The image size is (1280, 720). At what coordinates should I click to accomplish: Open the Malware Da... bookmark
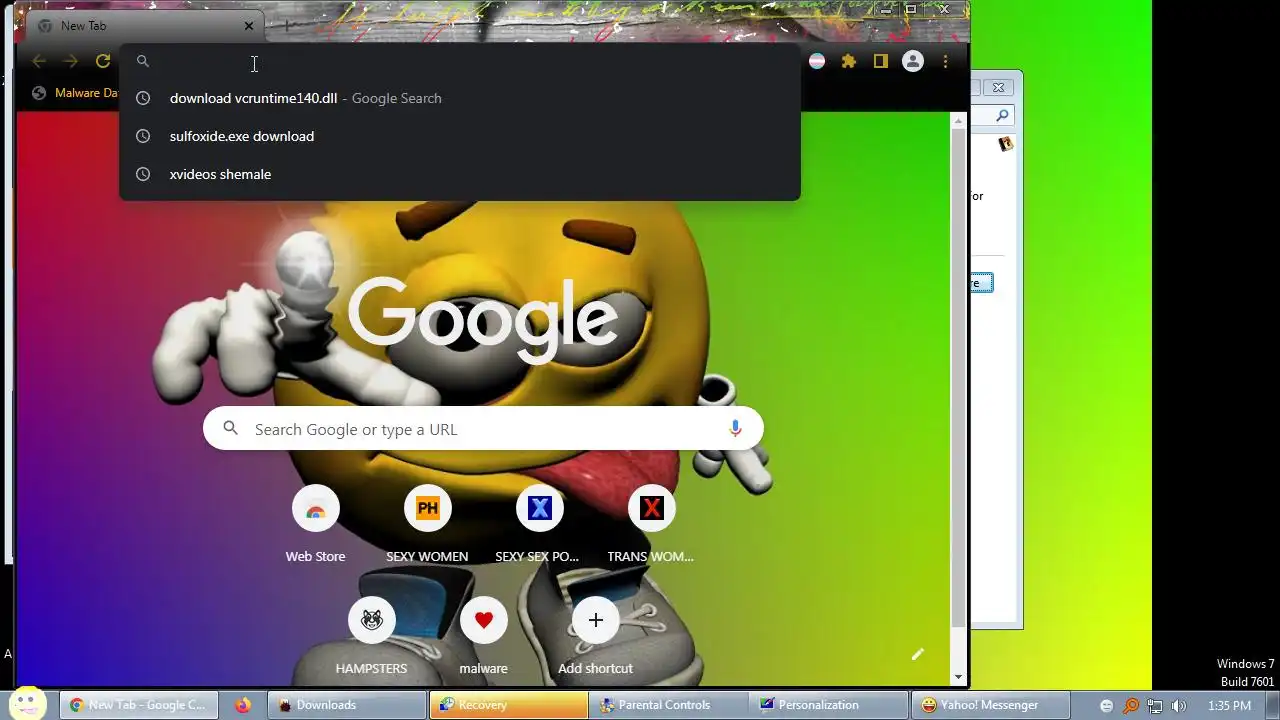point(74,93)
